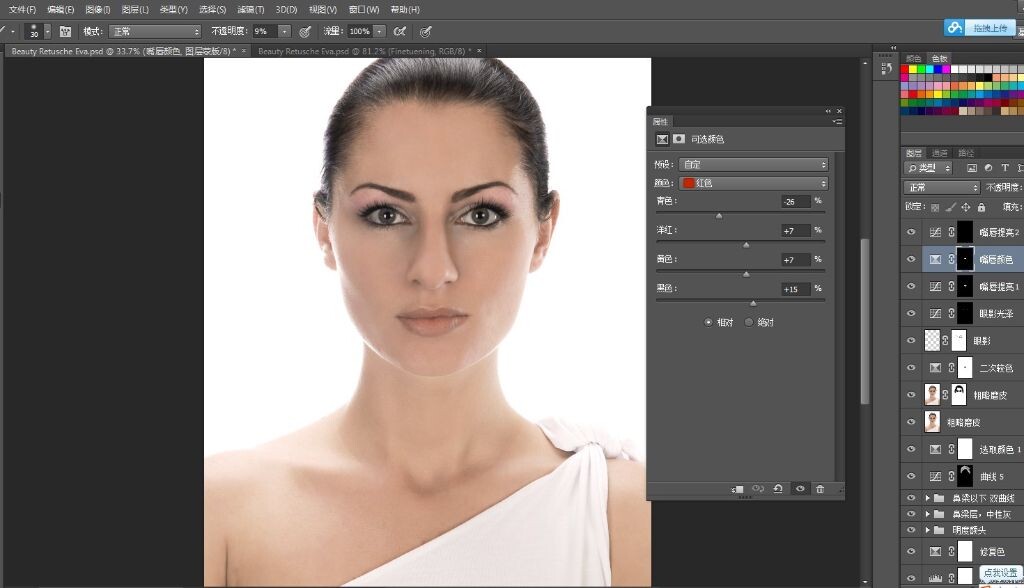Expand the 鼻梁以下 双曲线 layer group

click(927, 498)
